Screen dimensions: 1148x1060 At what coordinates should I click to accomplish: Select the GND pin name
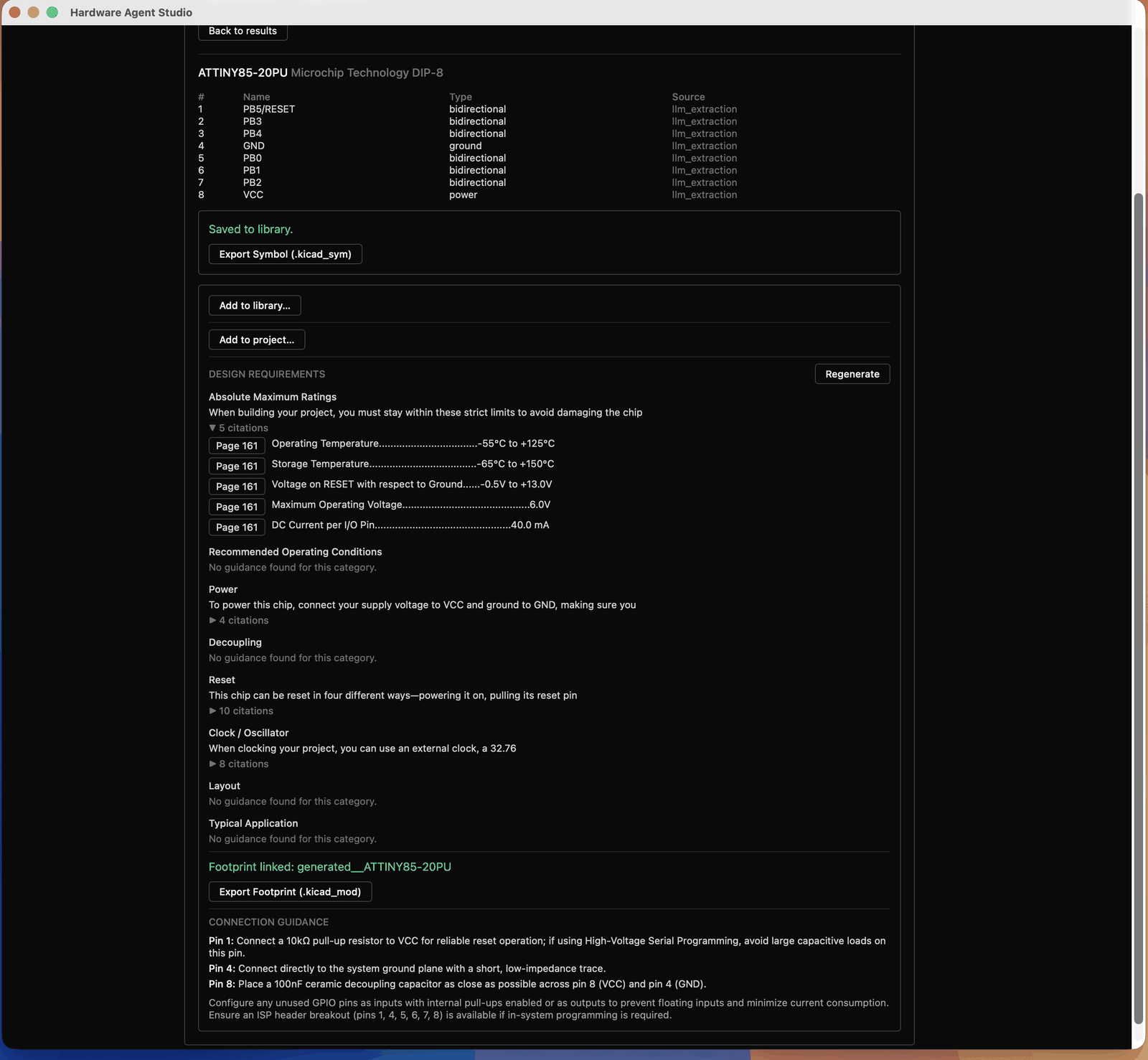point(254,146)
